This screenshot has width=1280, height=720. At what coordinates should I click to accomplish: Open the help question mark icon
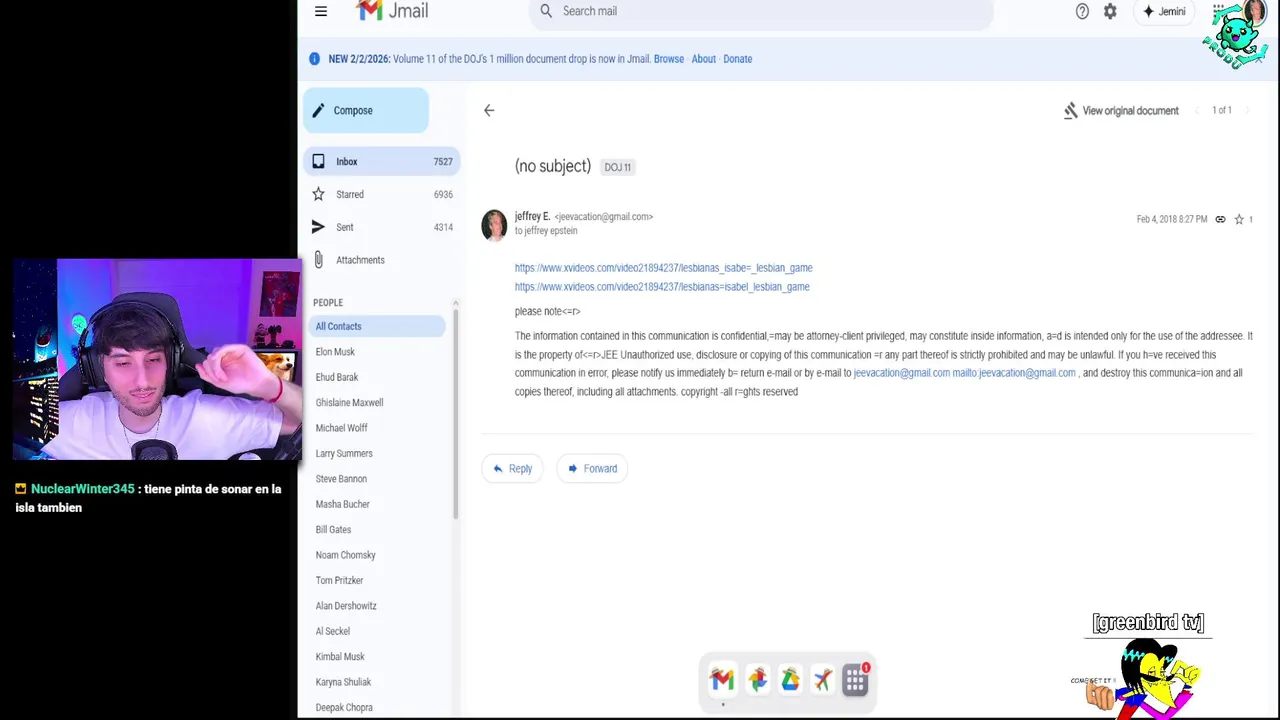coord(1082,11)
